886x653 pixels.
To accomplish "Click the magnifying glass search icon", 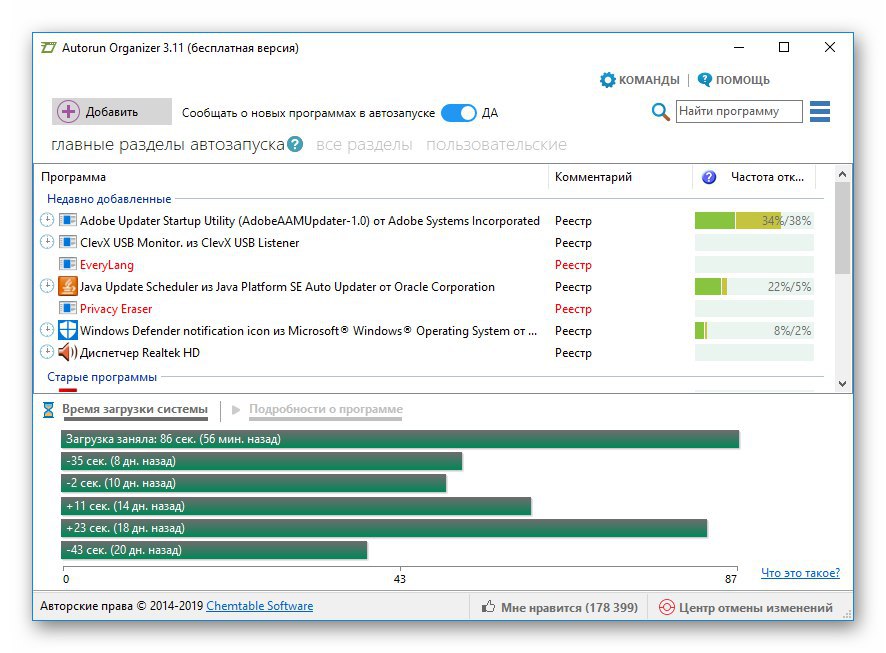I will (x=660, y=112).
